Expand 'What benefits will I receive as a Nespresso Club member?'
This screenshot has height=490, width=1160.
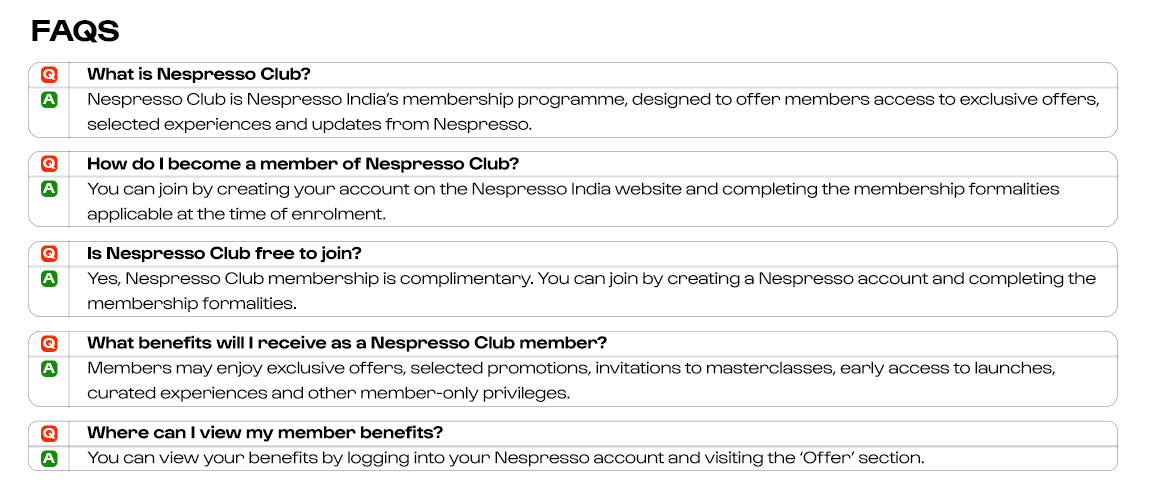tap(573, 344)
